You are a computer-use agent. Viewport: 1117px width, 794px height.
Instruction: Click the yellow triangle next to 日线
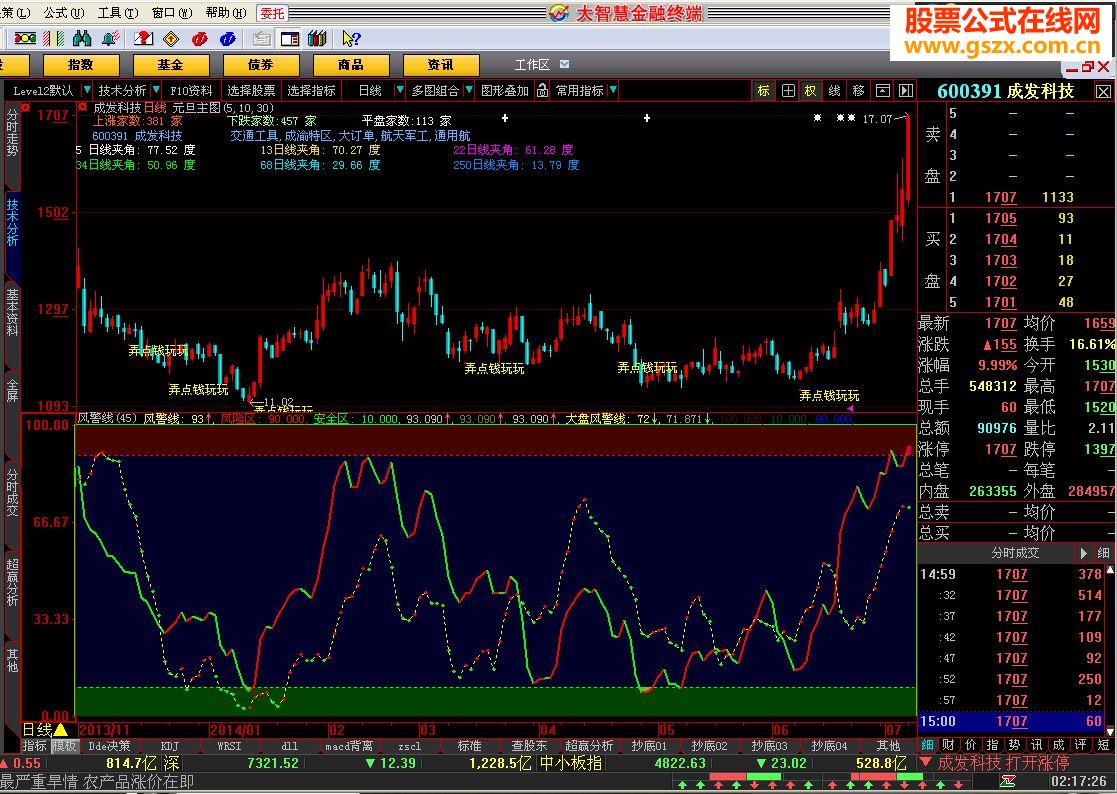(61, 729)
